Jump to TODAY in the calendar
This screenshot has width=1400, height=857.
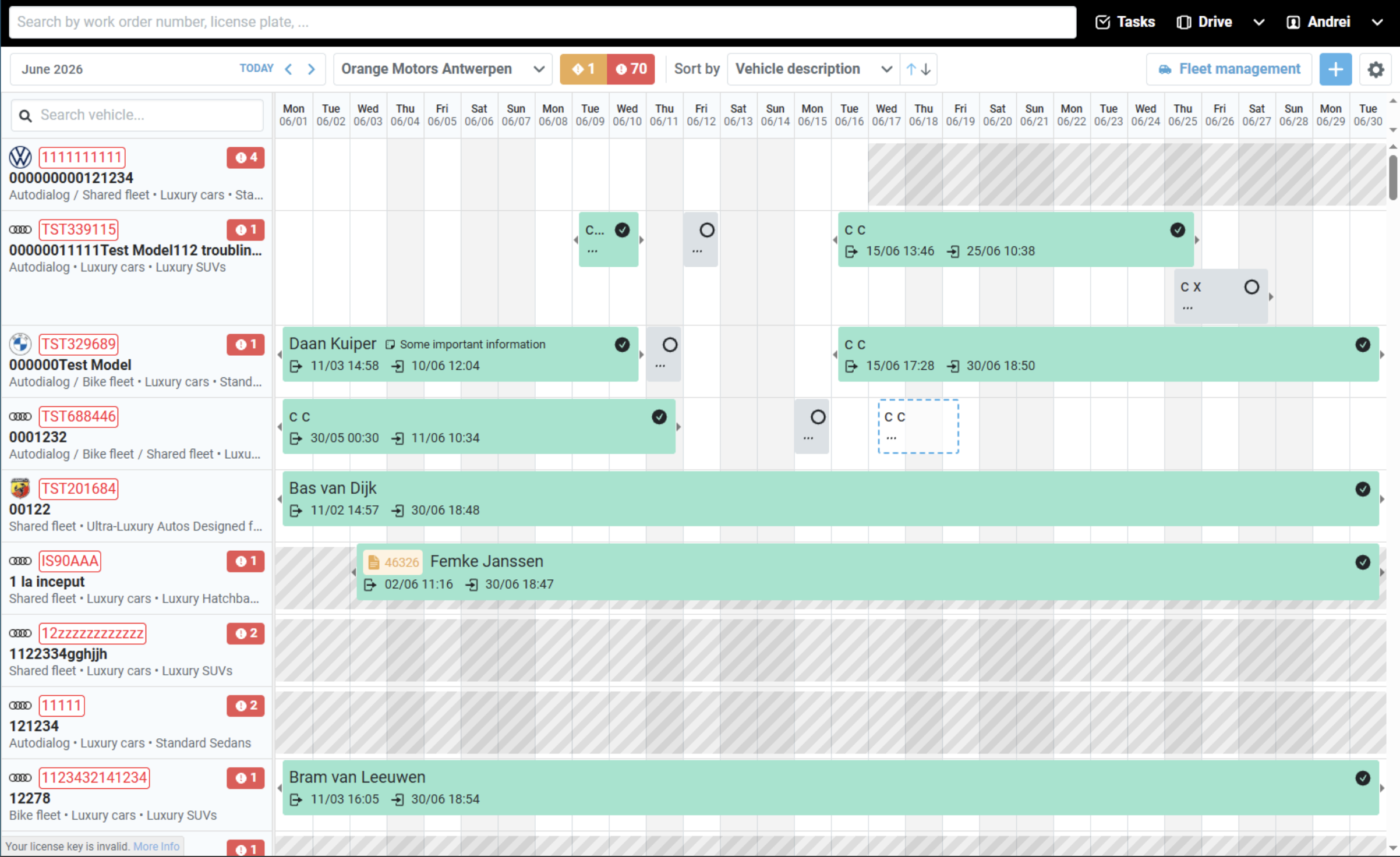[256, 69]
